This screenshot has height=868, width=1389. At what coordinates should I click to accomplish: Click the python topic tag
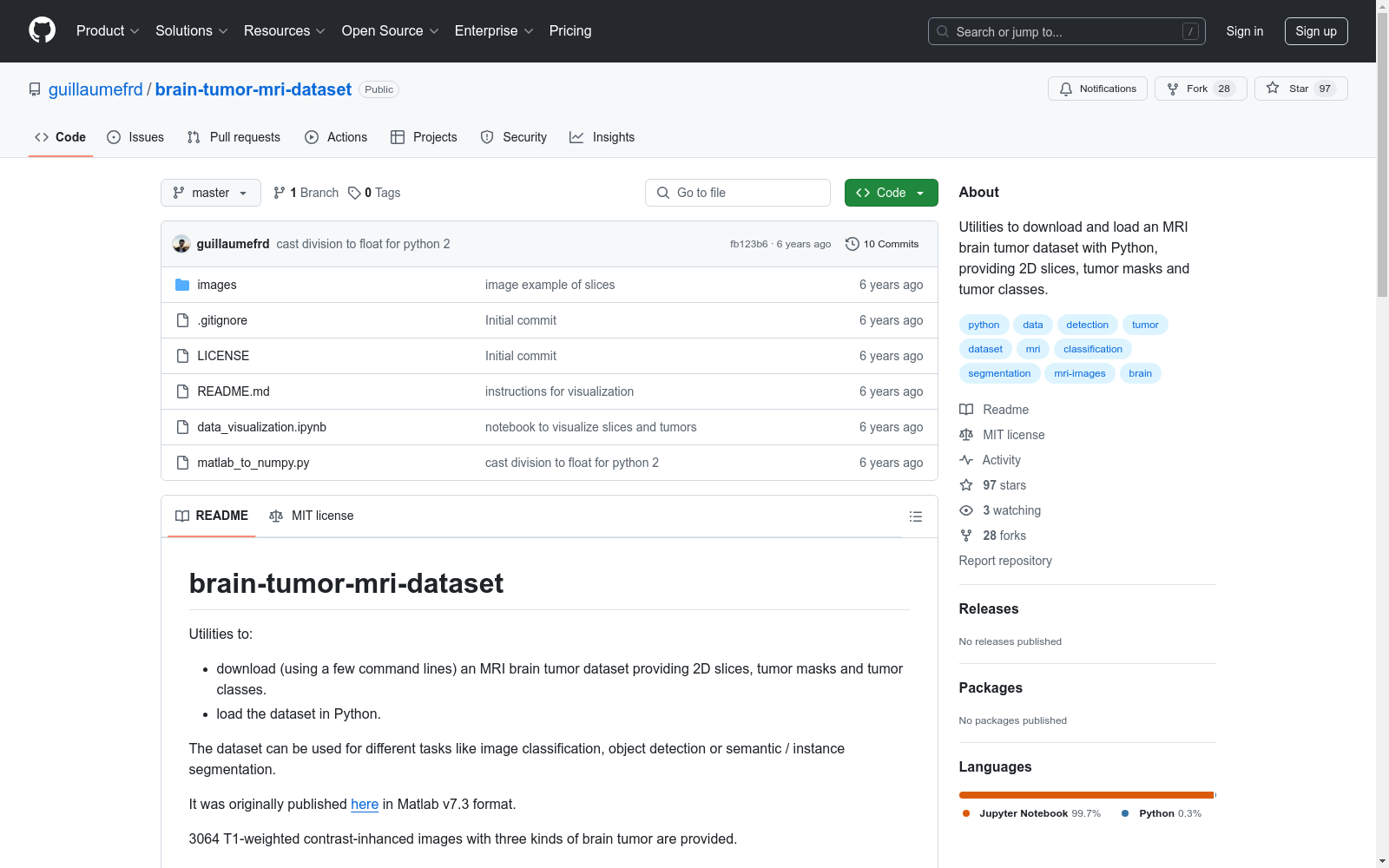coord(984,325)
